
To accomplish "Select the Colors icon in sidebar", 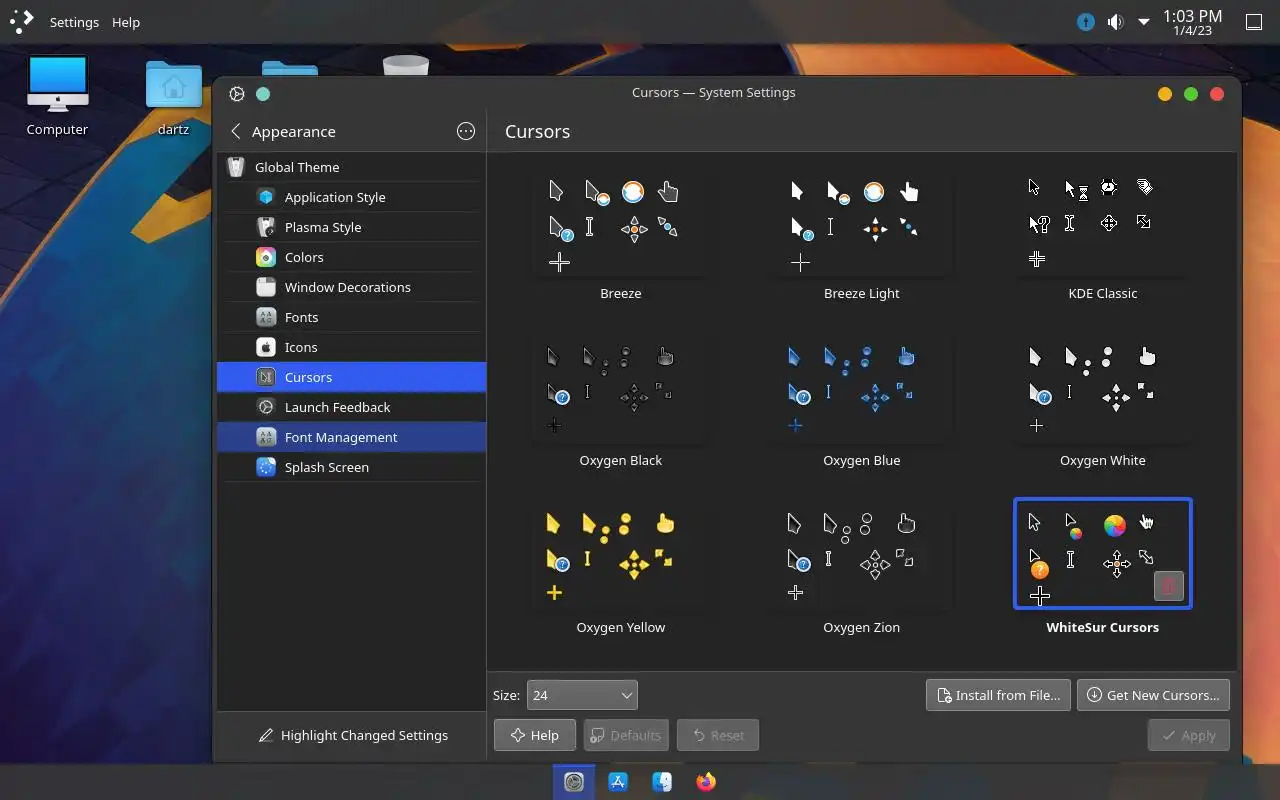I will tap(265, 257).
